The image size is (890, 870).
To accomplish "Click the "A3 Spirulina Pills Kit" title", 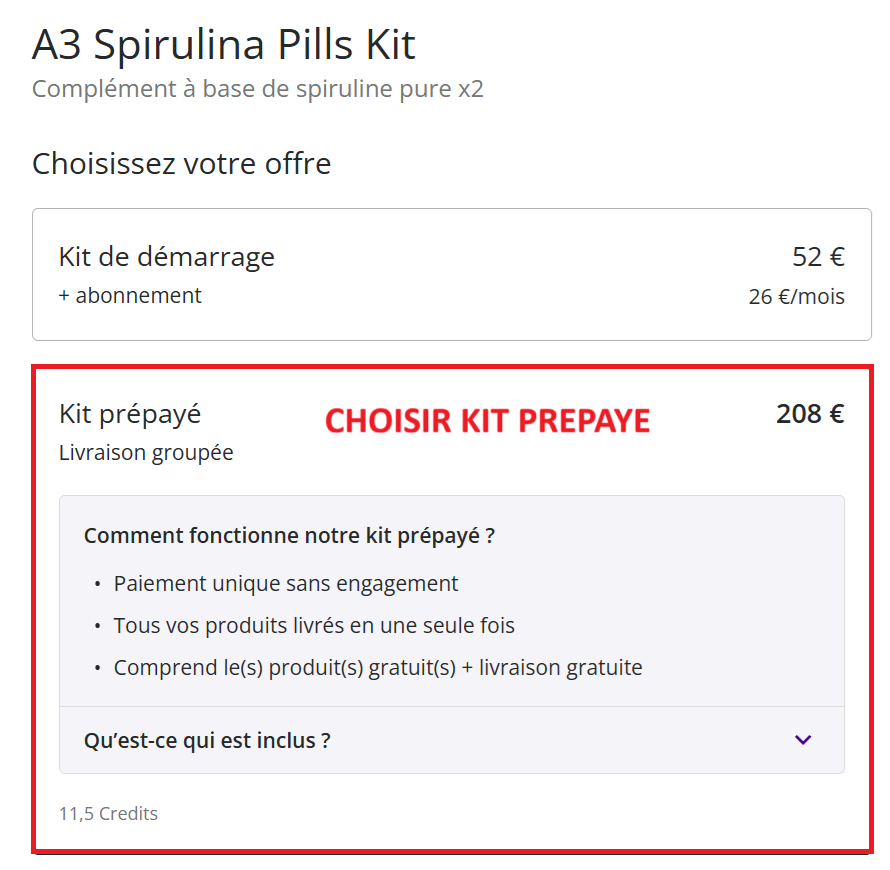I will (224, 45).
